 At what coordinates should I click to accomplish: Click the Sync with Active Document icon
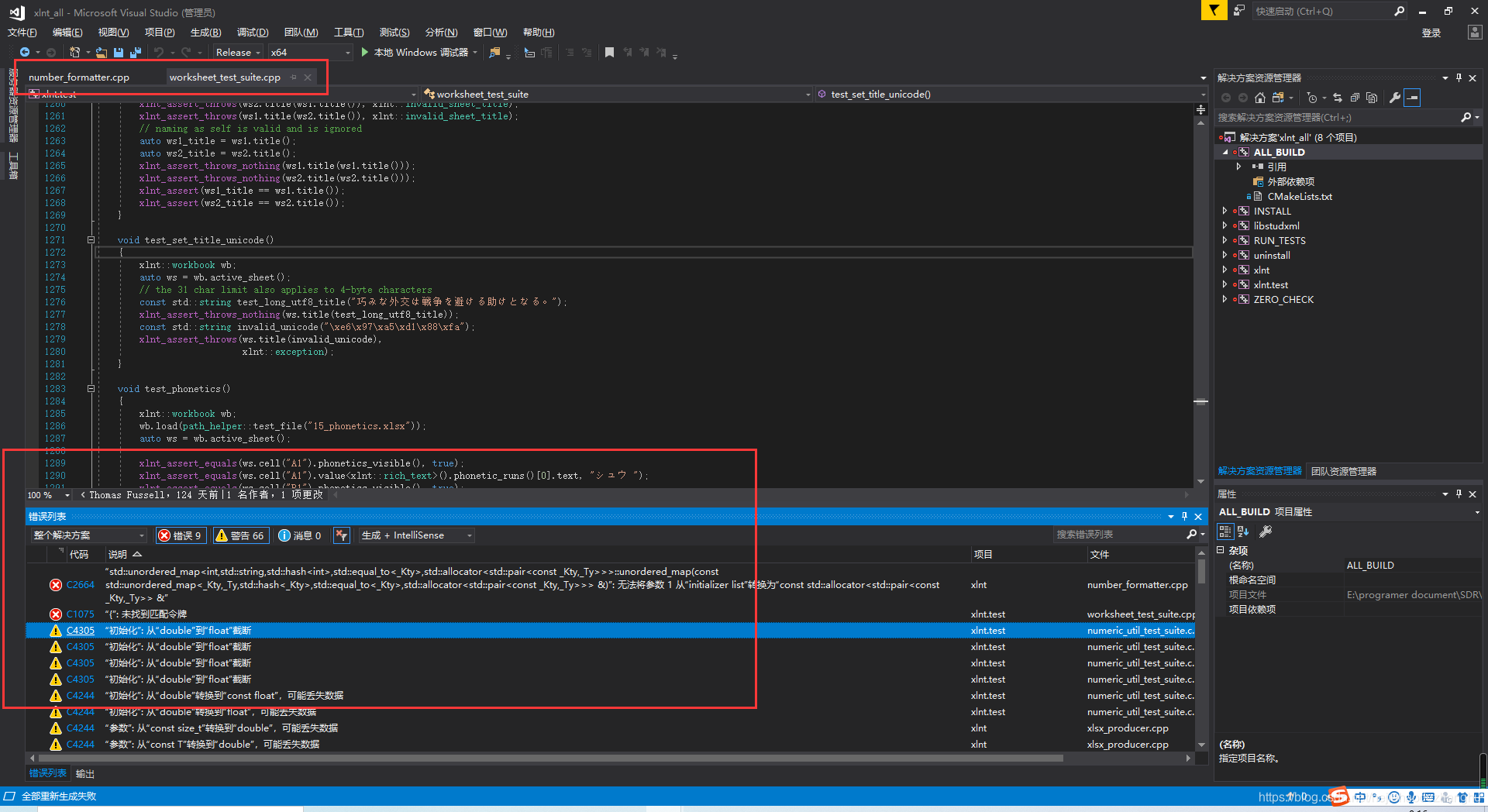click(x=1338, y=98)
